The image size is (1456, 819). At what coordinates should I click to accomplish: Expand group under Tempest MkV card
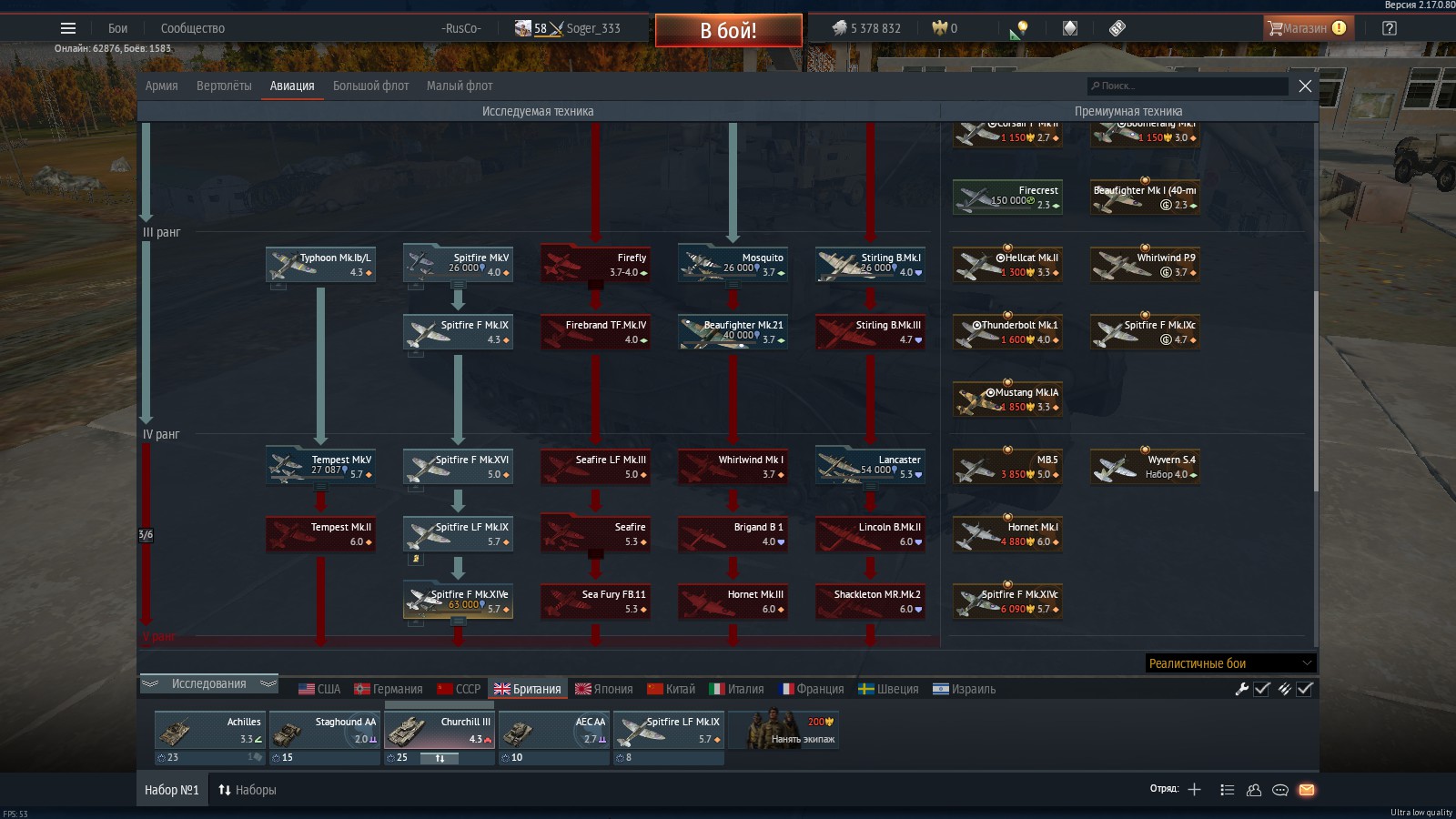(320, 487)
